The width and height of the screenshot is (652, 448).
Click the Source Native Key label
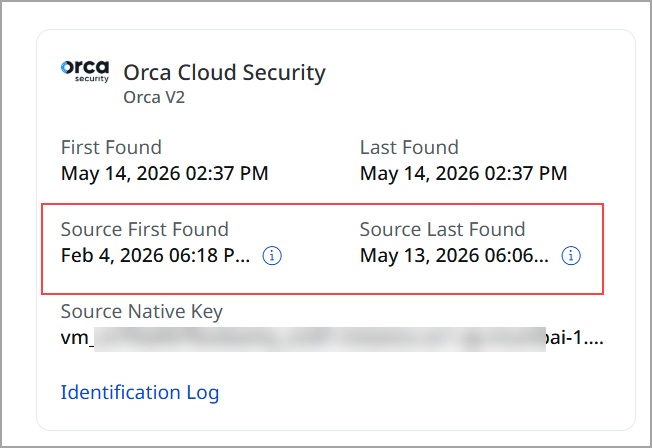coord(142,312)
